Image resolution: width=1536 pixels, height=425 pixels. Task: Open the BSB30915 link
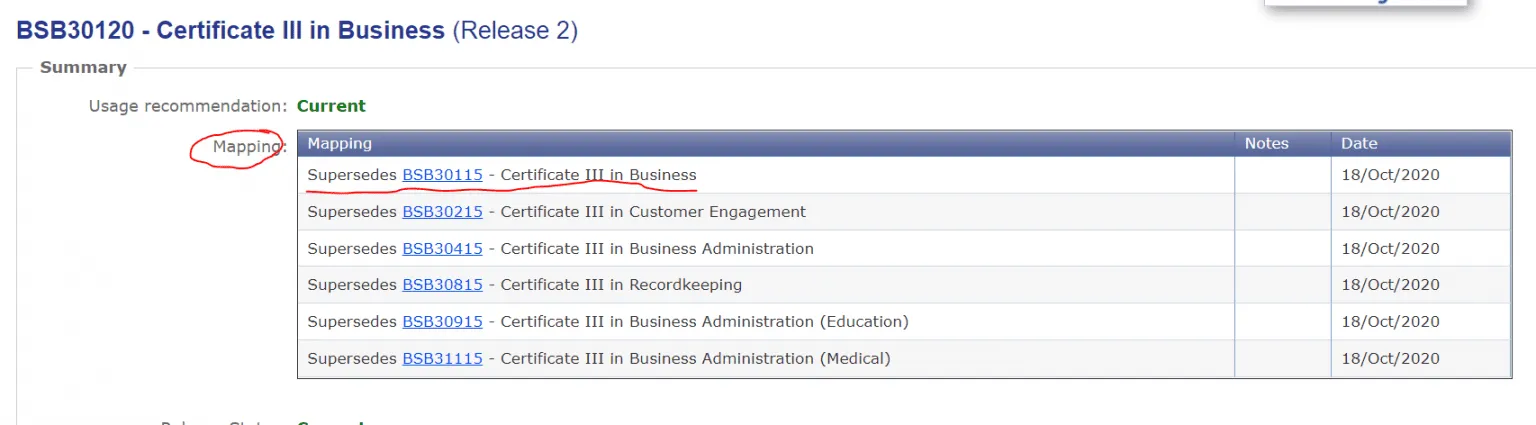tap(442, 322)
